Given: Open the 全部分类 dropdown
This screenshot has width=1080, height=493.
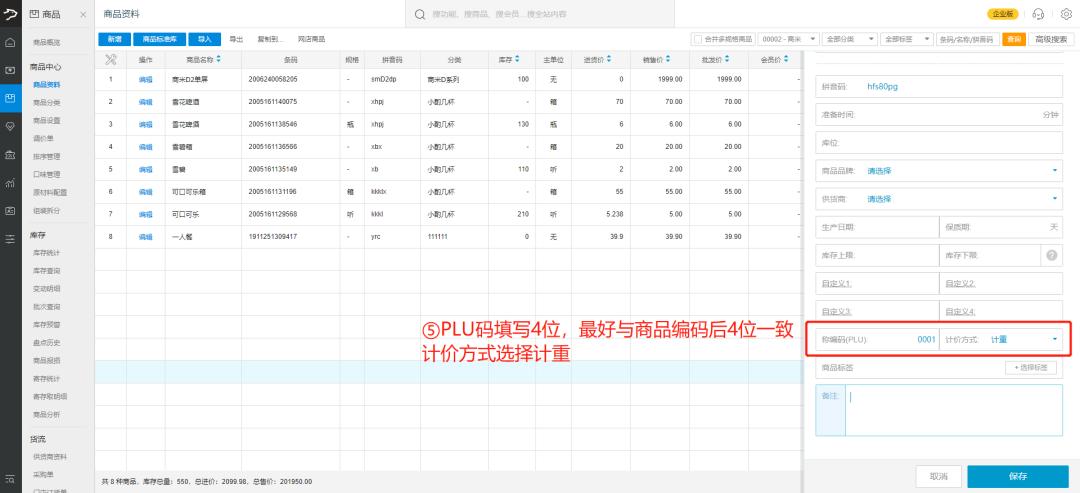Looking at the screenshot, I should (850, 39).
